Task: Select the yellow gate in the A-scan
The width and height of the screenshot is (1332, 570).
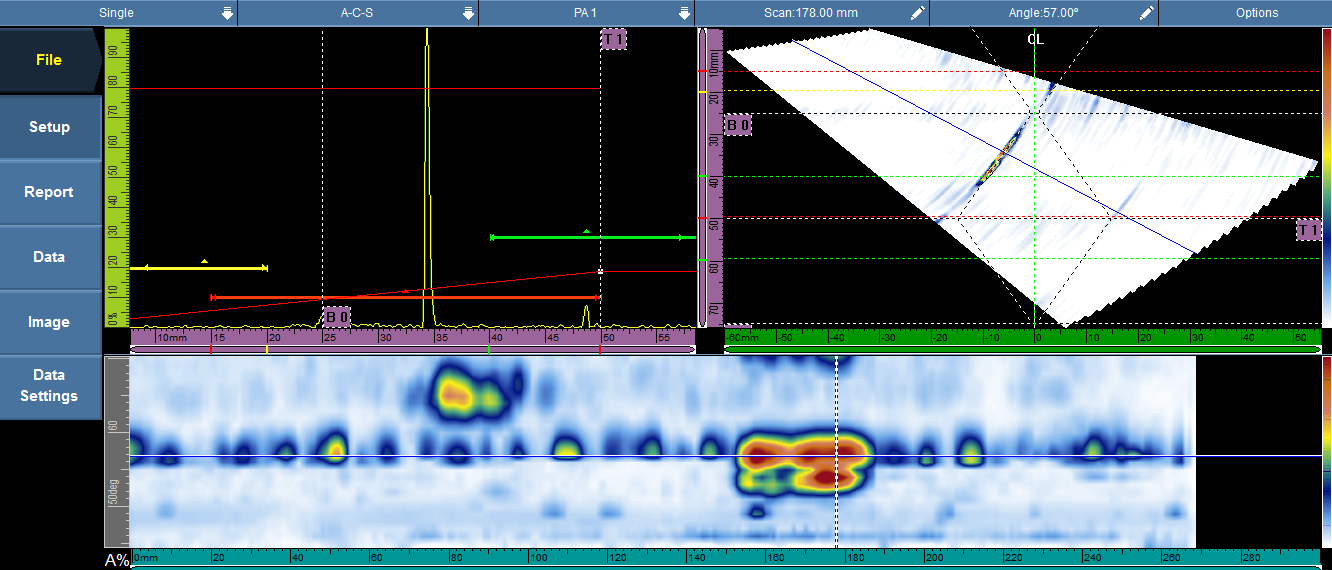Action: pos(205,268)
